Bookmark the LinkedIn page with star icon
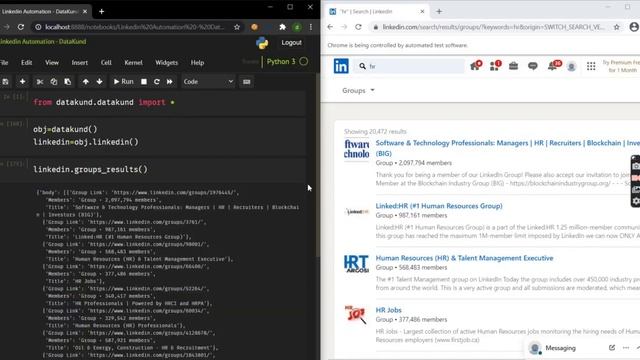The width and height of the screenshot is (640, 360). (x=616, y=27)
